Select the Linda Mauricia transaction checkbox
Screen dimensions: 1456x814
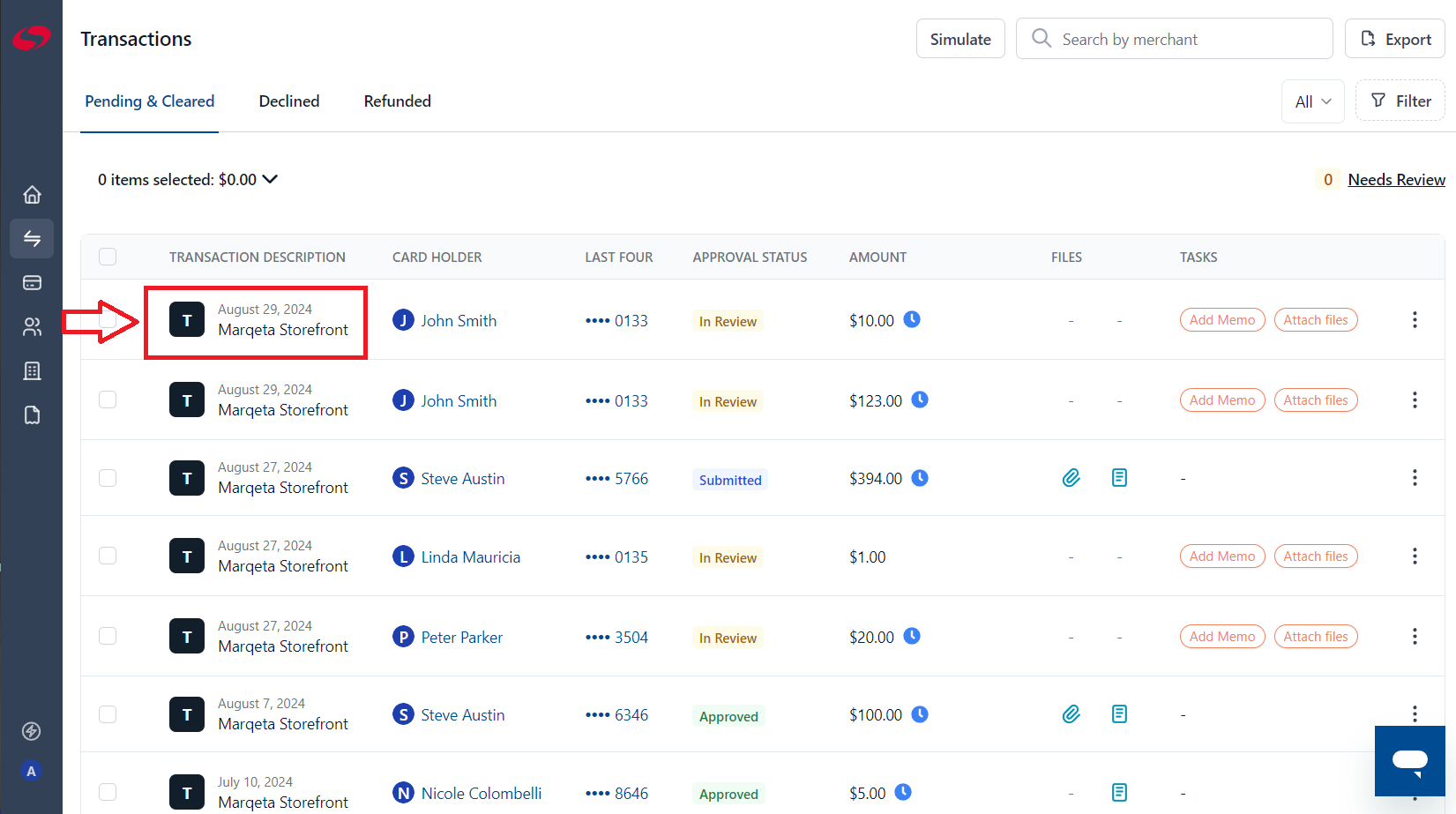click(108, 556)
